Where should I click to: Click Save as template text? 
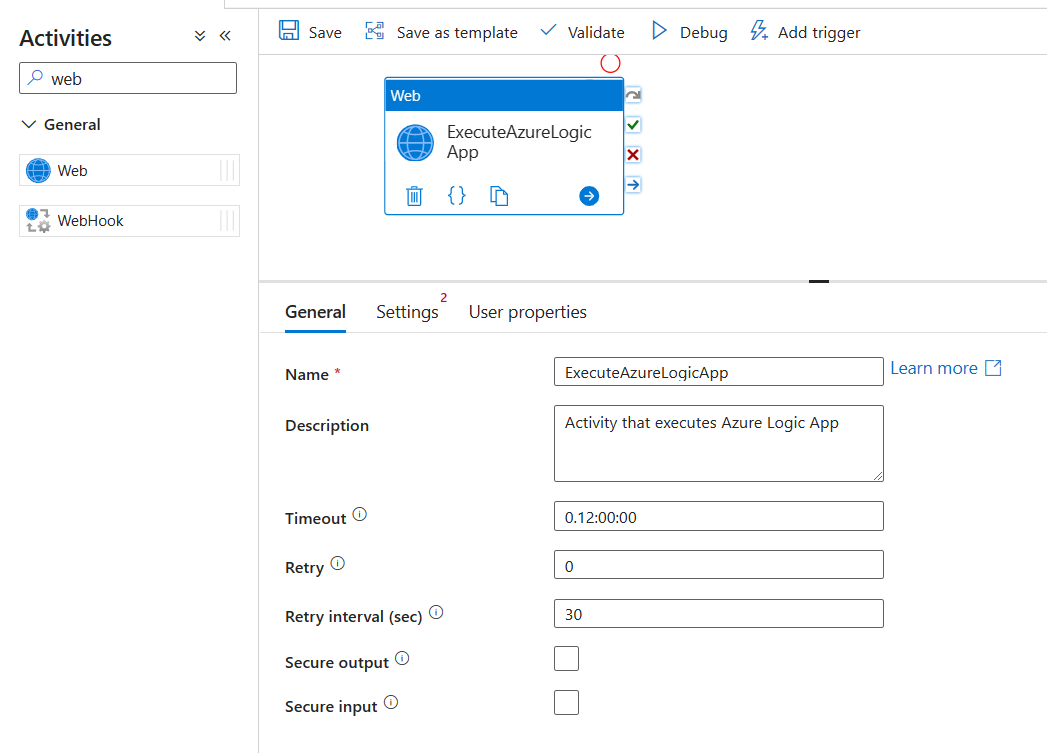(x=457, y=32)
